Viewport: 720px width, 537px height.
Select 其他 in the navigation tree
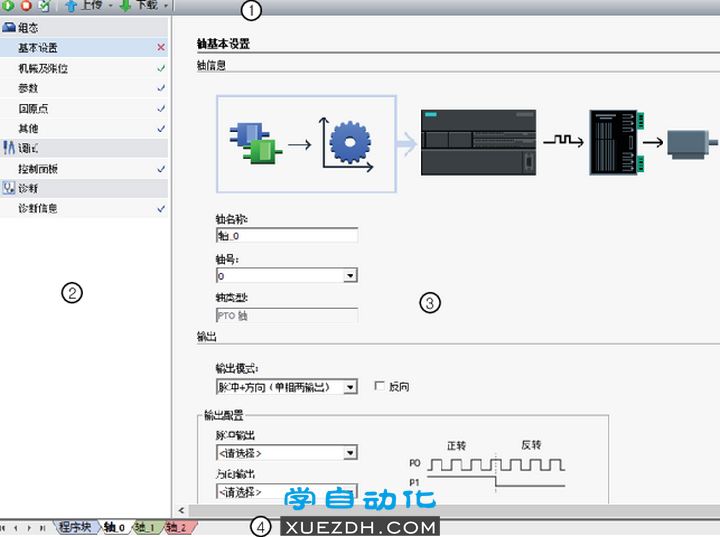click(x=84, y=129)
